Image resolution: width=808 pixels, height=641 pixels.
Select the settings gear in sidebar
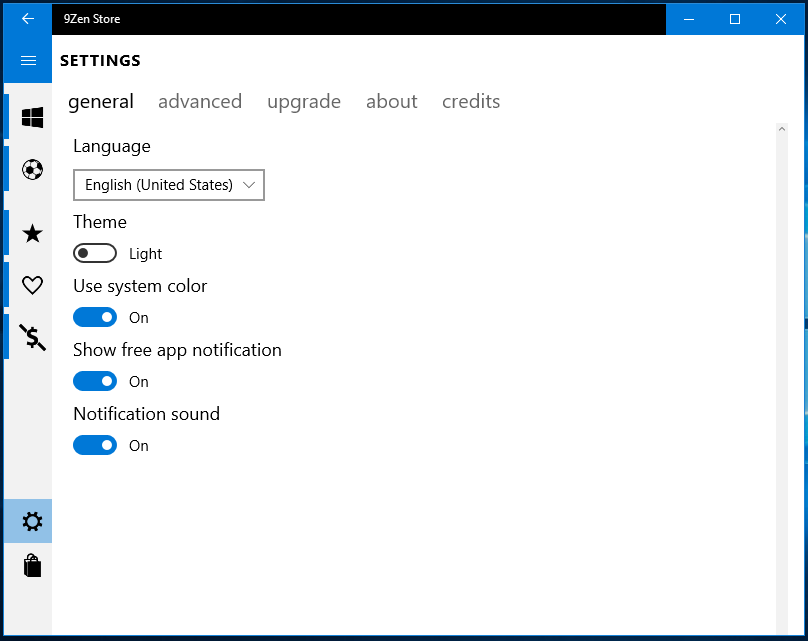(28, 521)
